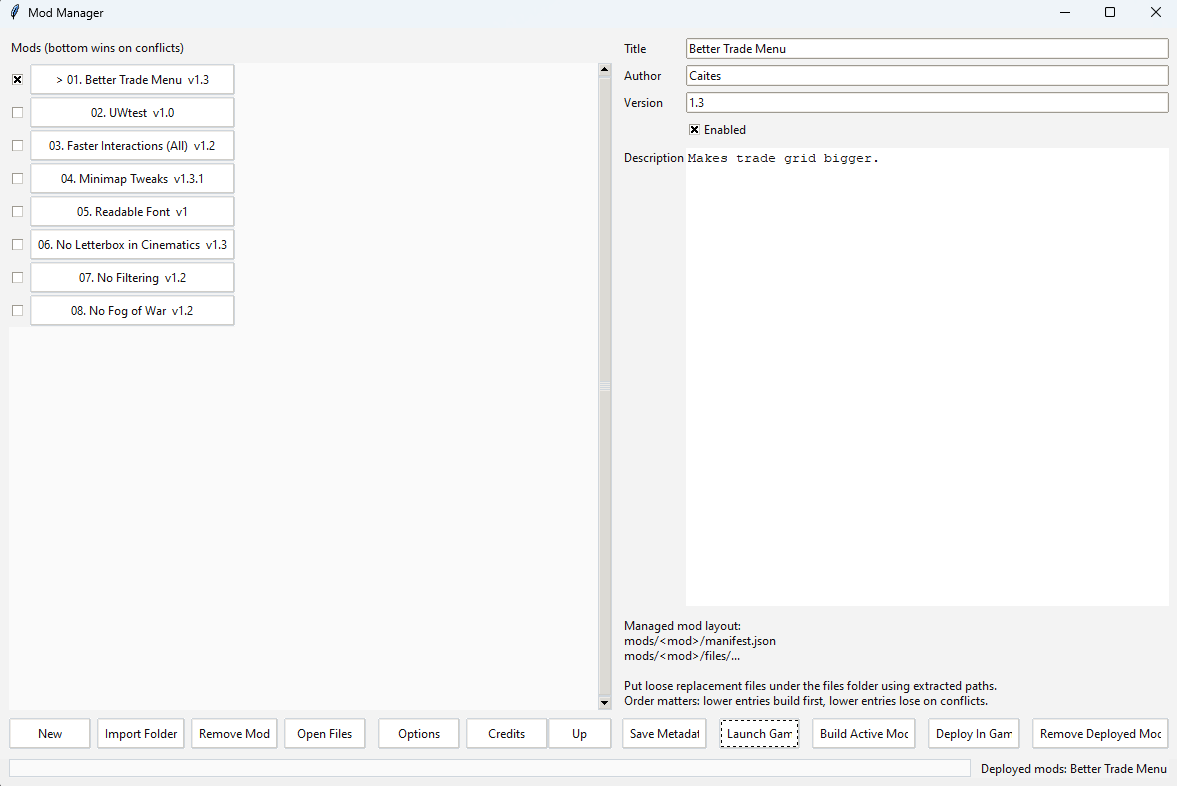
Task: Enable the No Fog of War checkbox
Action: 17,311
